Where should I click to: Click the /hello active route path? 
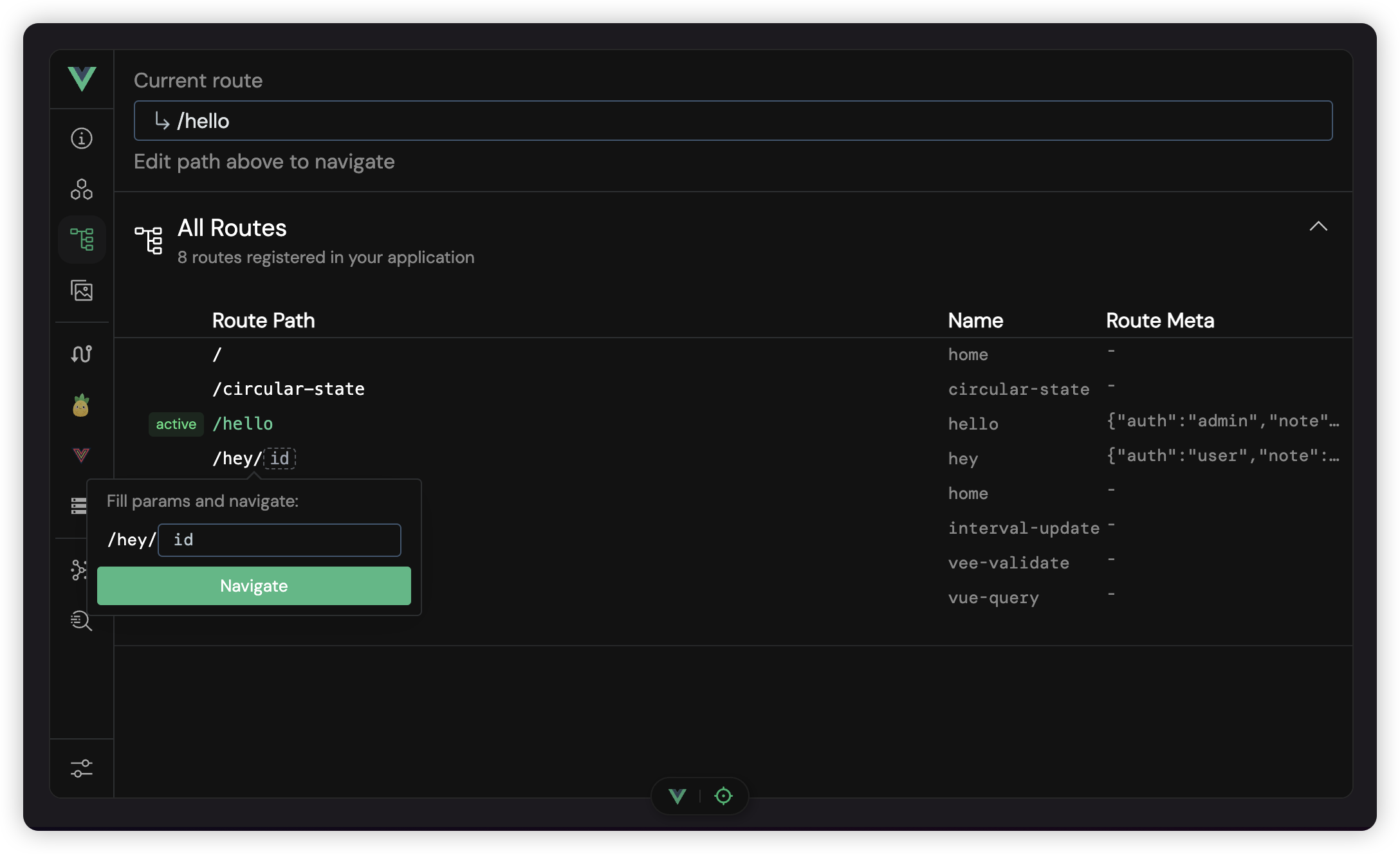[243, 424]
